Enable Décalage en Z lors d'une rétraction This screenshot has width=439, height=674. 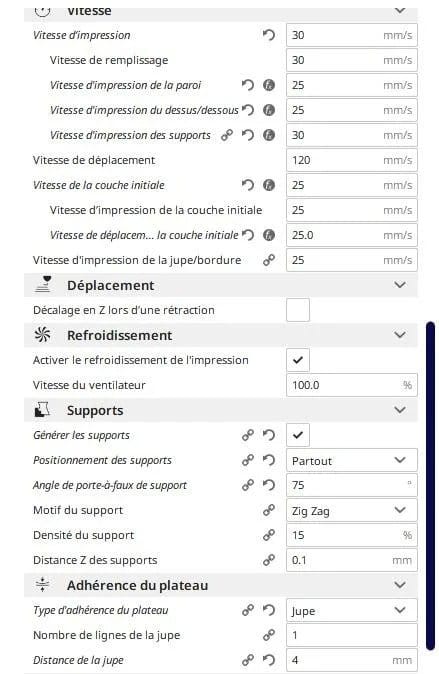point(298,310)
